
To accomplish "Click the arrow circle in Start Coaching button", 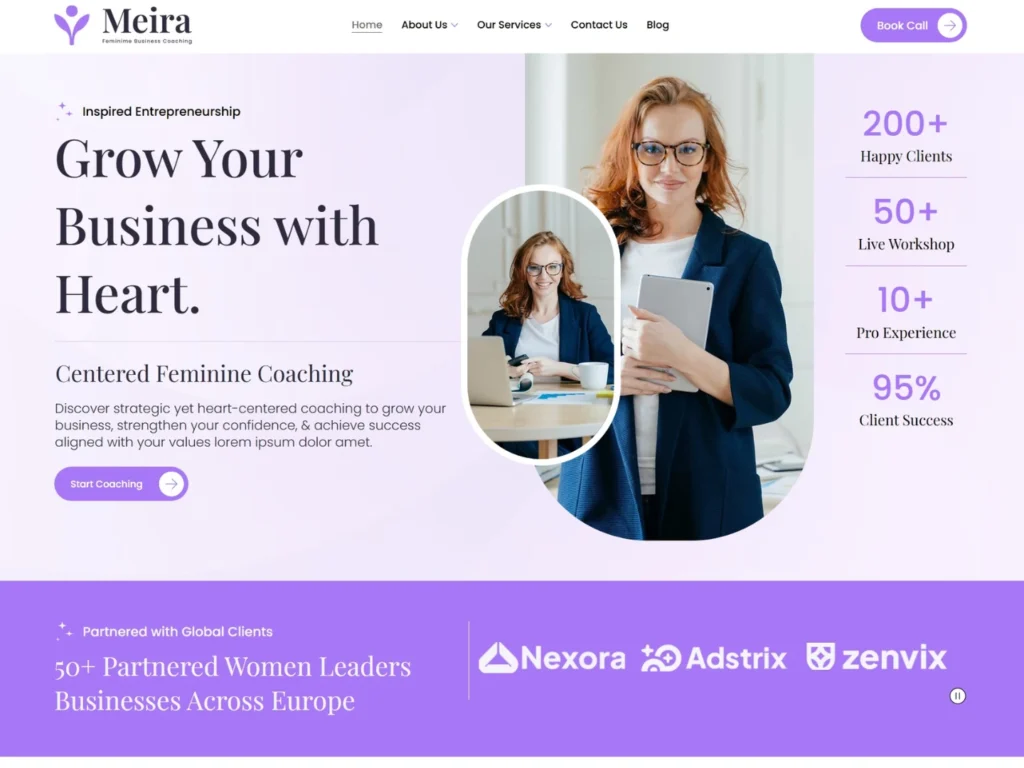I will (x=171, y=484).
